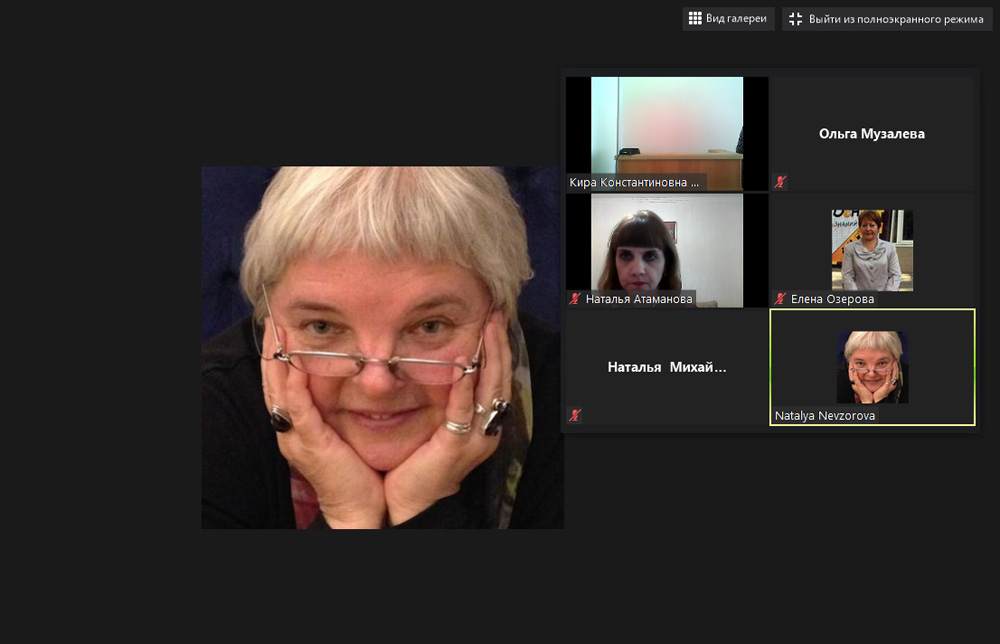Click muted mic icon beside Елена Озерова
This screenshot has width=1000, height=644.
pyautogui.click(x=780, y=298)
